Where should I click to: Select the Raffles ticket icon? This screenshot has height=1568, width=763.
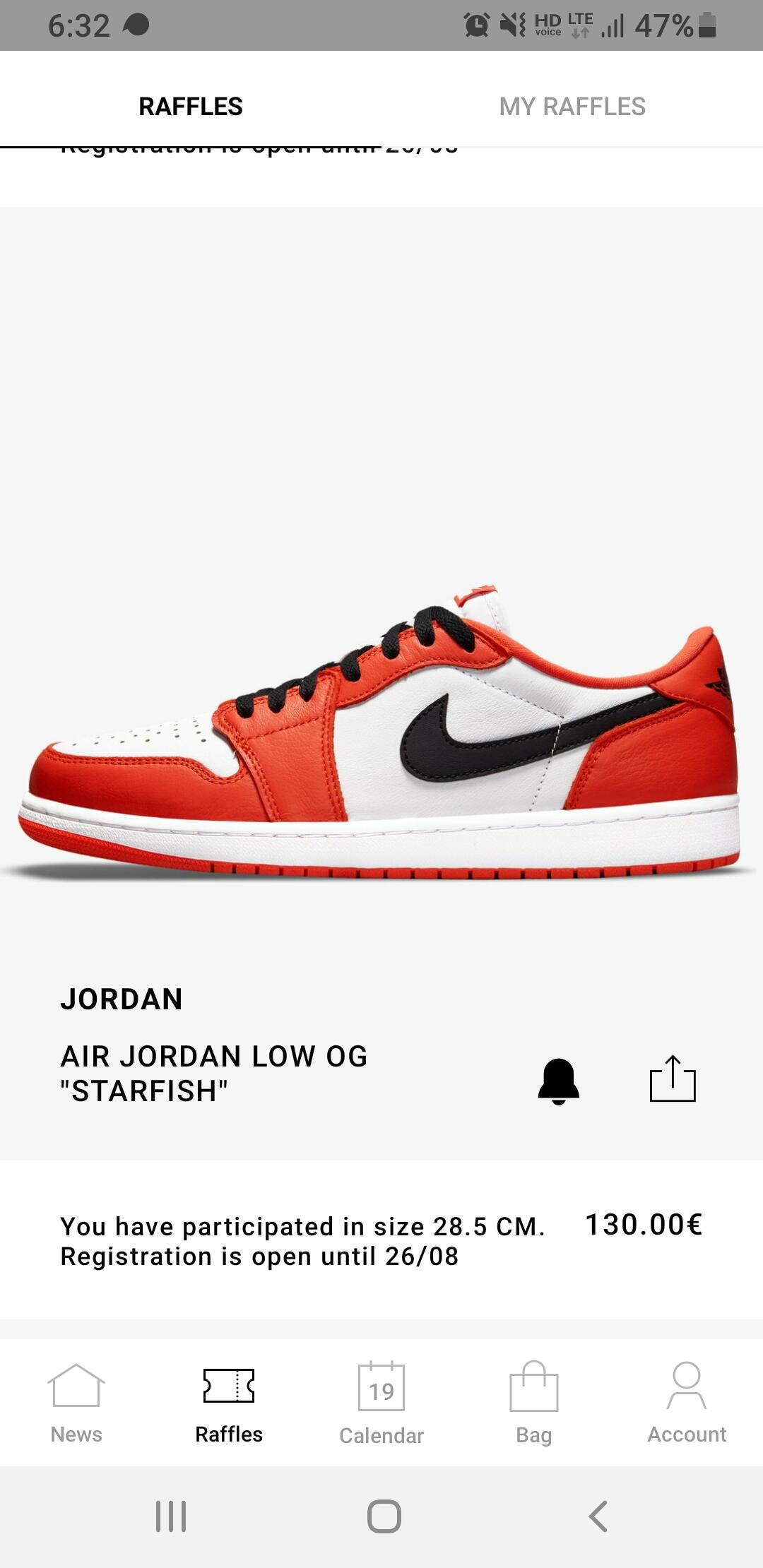[229, 1386]
